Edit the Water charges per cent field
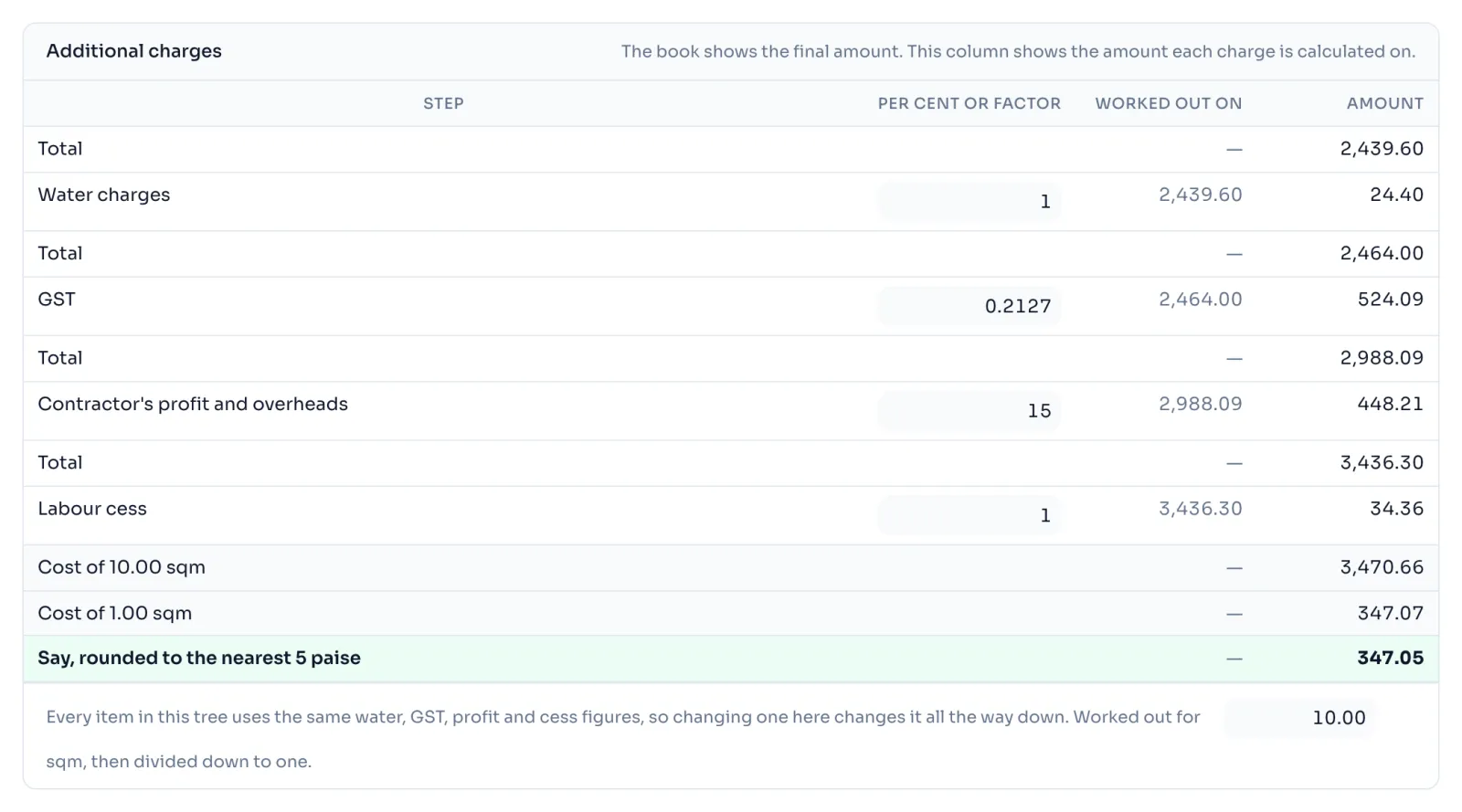The width and height of the screenshot is (1462, 812). coord(969,201)
